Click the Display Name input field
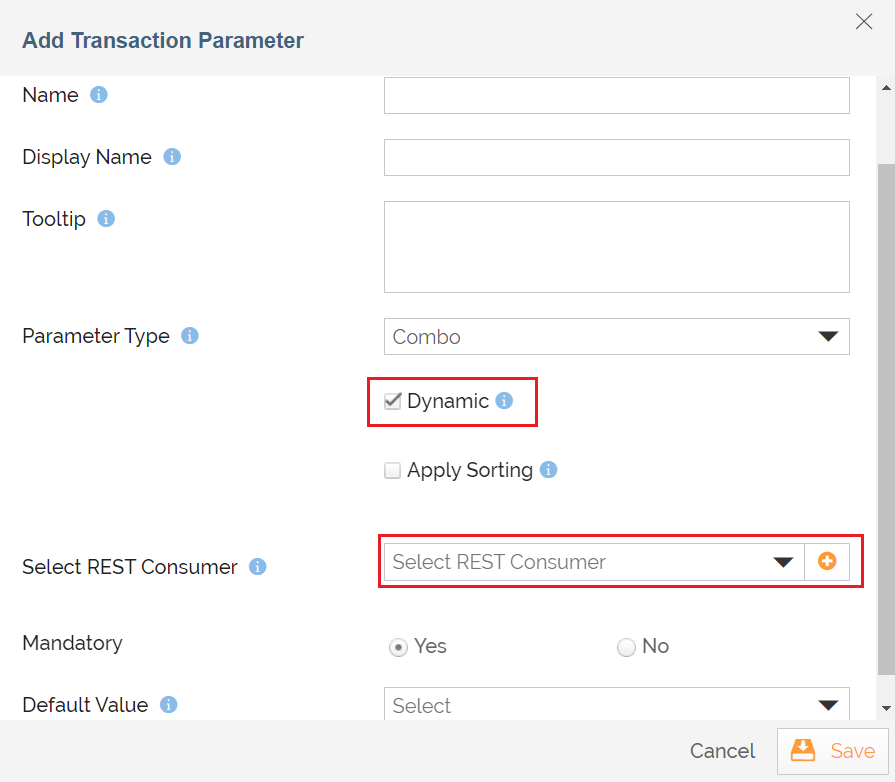Image resolution: width=895 pixels, height=782 pixels. pyautogui.click(x=616, y=158)
